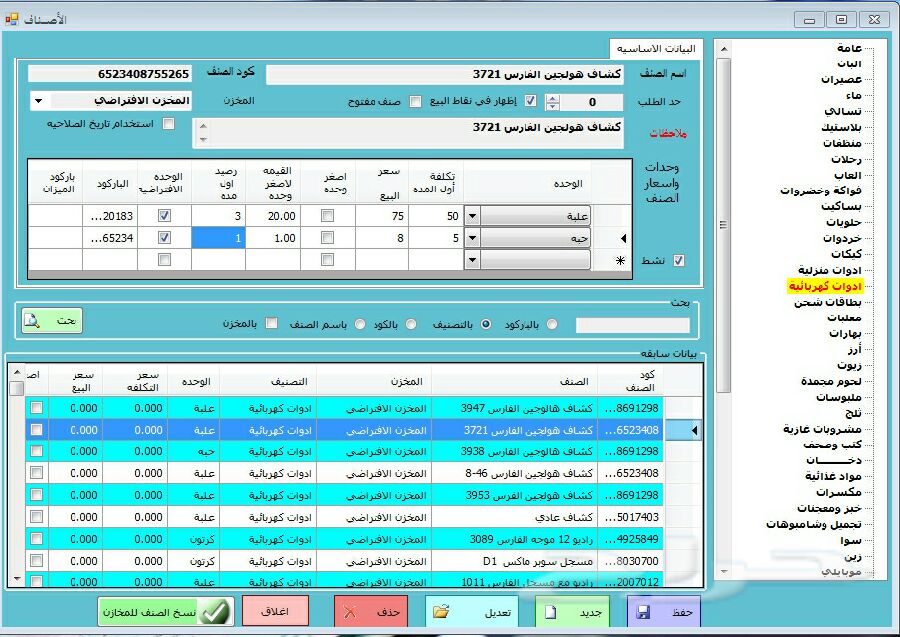Click the save button حفظ
The width and height of the screenshot is (900, 637).
[663, 612]
